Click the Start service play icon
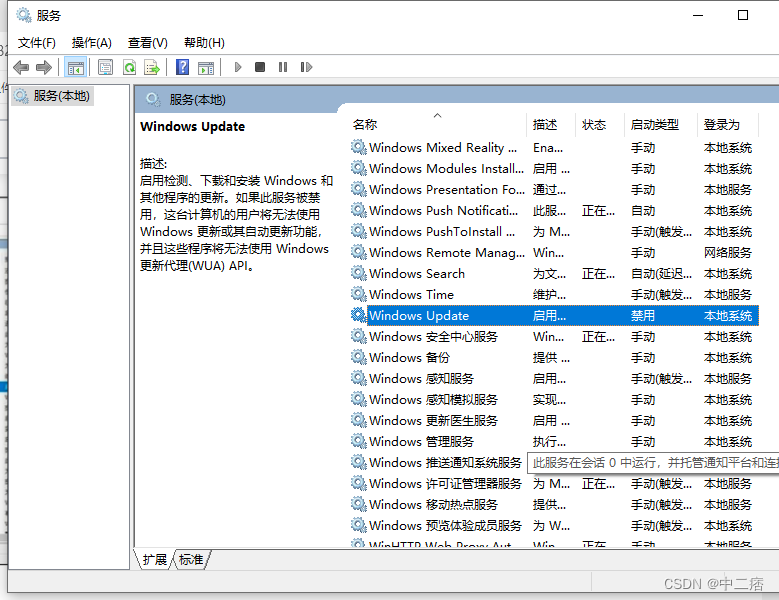 tap(237, 67)
